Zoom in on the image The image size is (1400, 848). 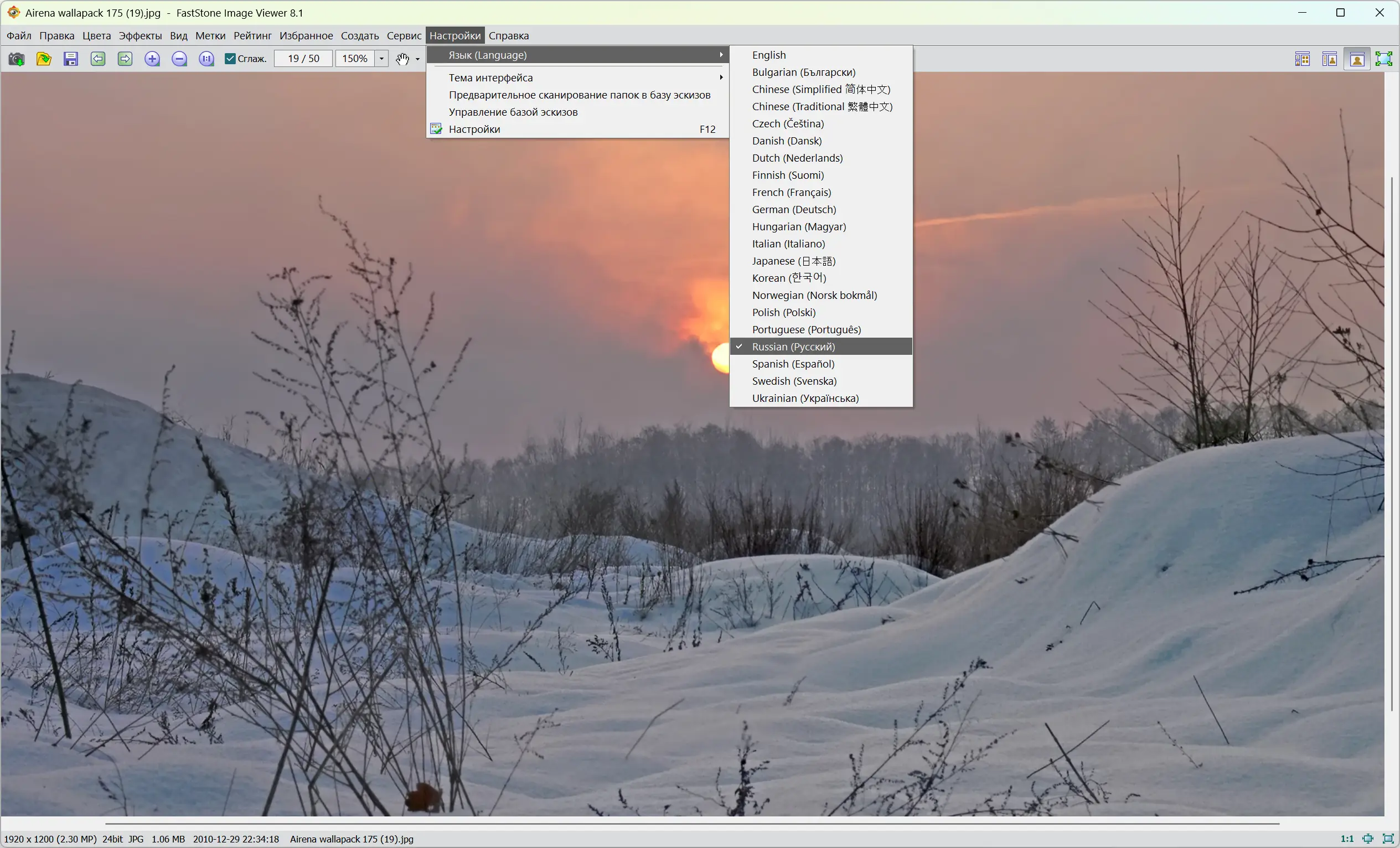point(152,59)
